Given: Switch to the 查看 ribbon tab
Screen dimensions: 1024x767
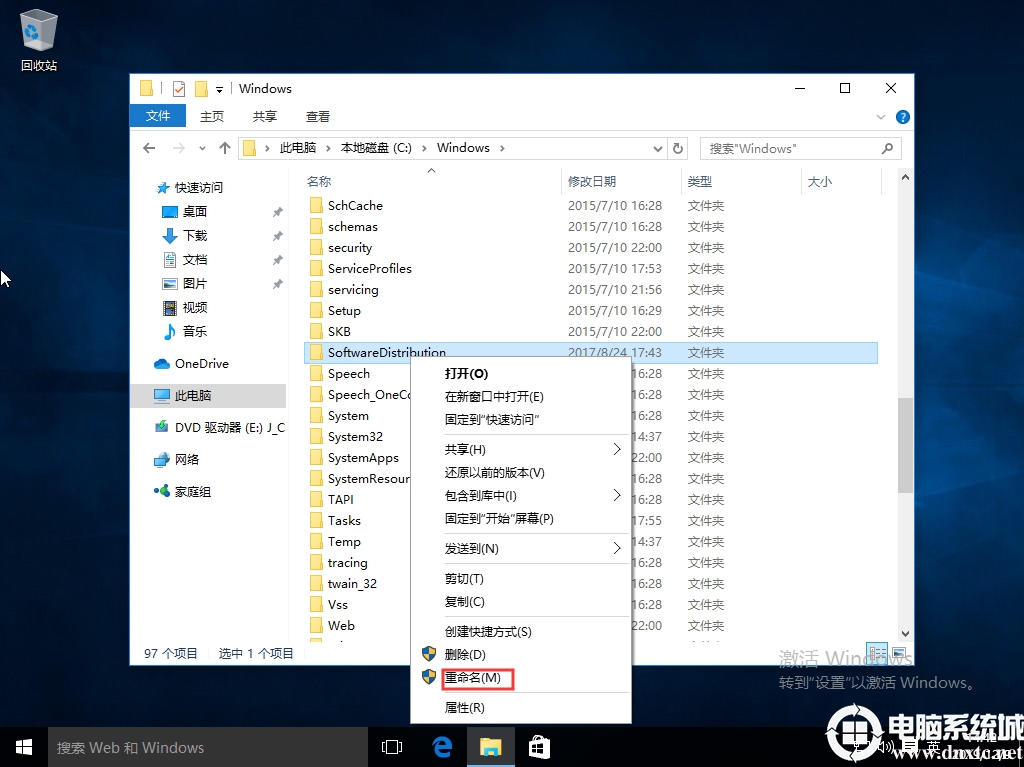Looking at the screenshot, I should pyautogui.click(x=317, y=116).
